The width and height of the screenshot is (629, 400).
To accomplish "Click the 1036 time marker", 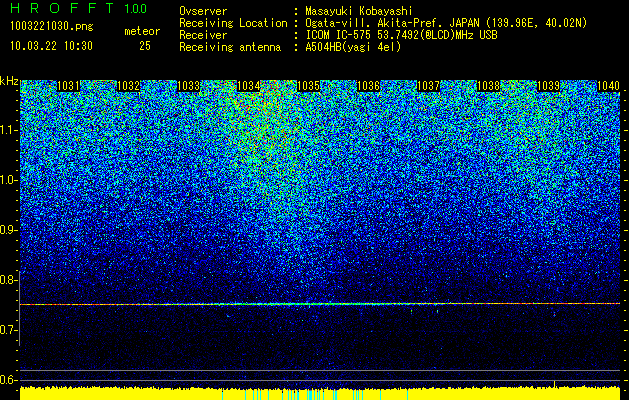I will click(x=368, y=86).
